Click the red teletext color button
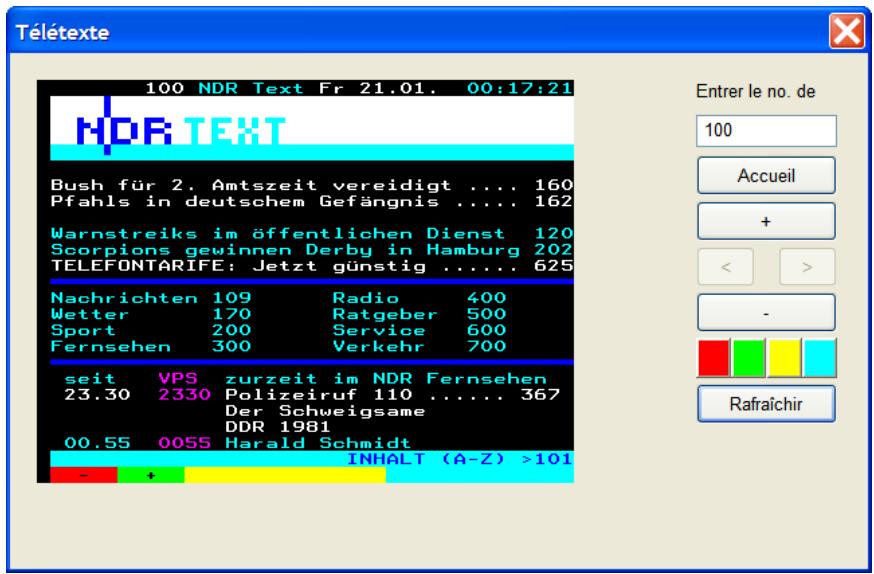This screenshot has width=874, height=574. click(x=714, y=356)
